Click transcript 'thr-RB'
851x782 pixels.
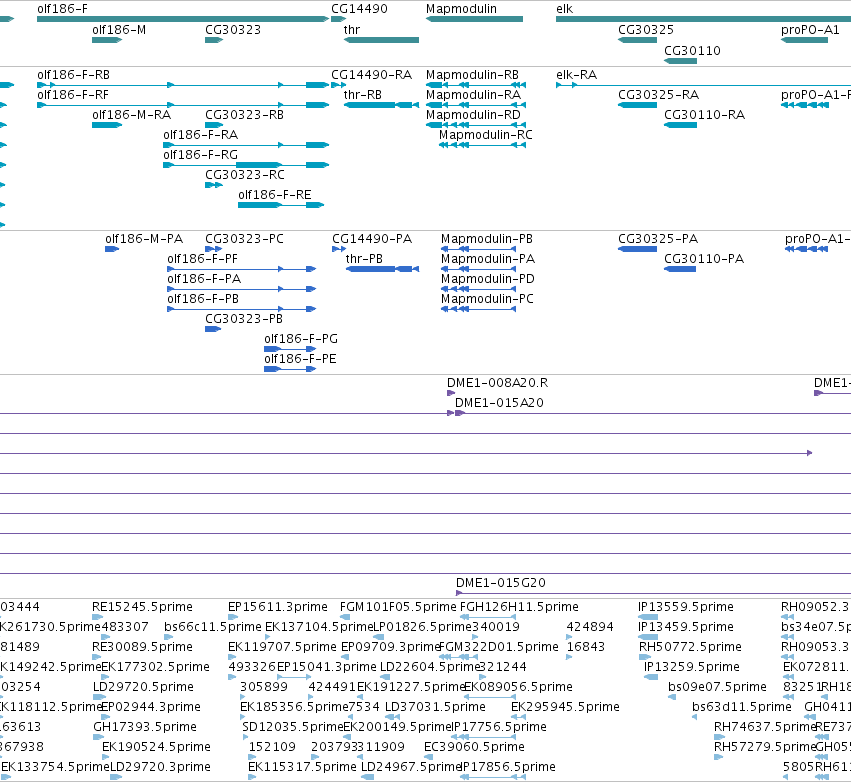(363, 95)
